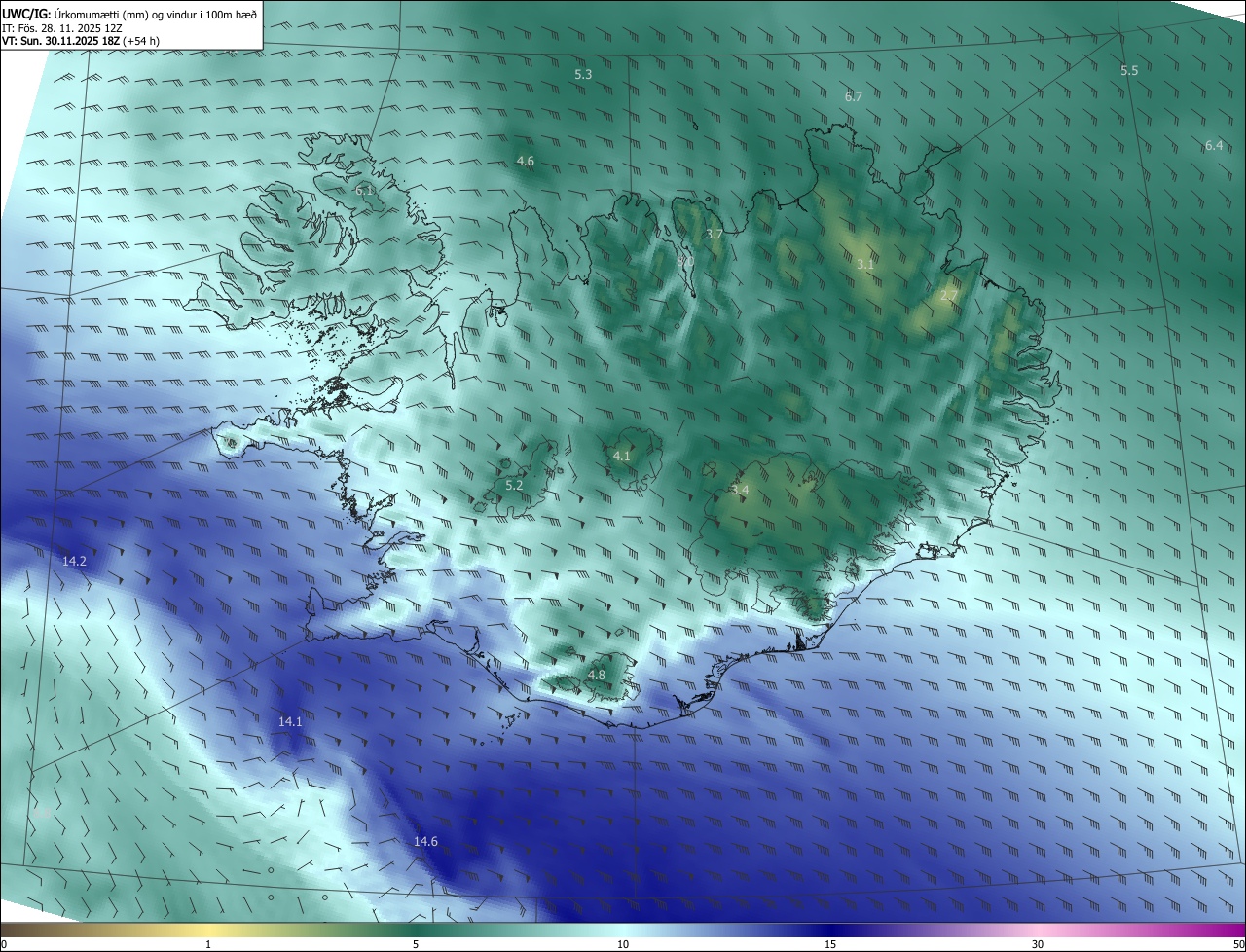The width and height of the screenshot is (1246, 952).
Task: Click the 5.5 value label
Action: coord(1129,71)
